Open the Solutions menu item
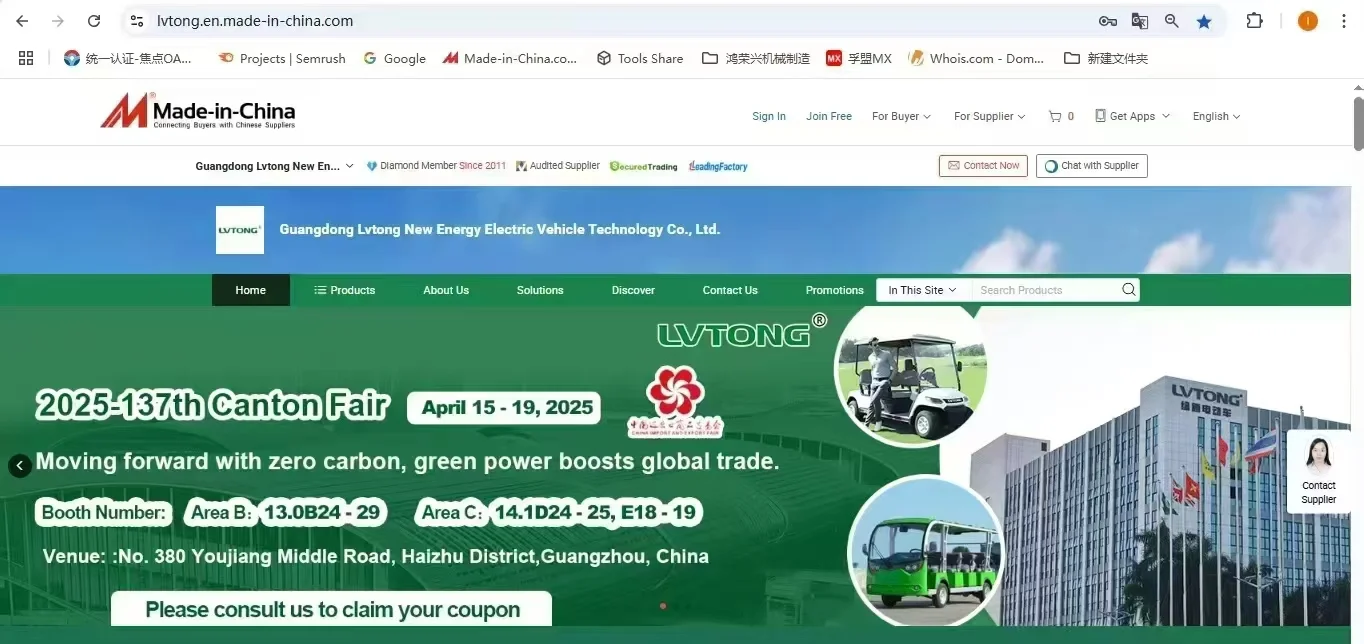Image resolution: width=1364 pixels, height=644 pixels. (x=540, y=290)
